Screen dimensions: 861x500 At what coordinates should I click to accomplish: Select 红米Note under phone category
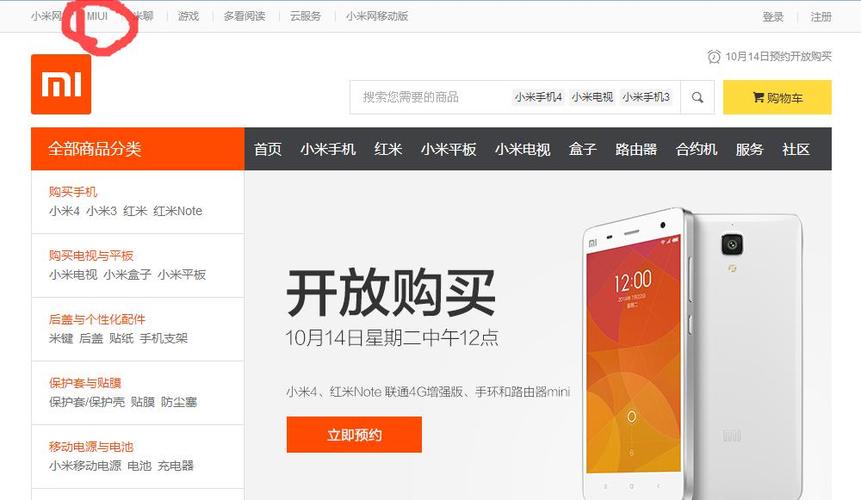pyautogui.click(x=178, y=211)
